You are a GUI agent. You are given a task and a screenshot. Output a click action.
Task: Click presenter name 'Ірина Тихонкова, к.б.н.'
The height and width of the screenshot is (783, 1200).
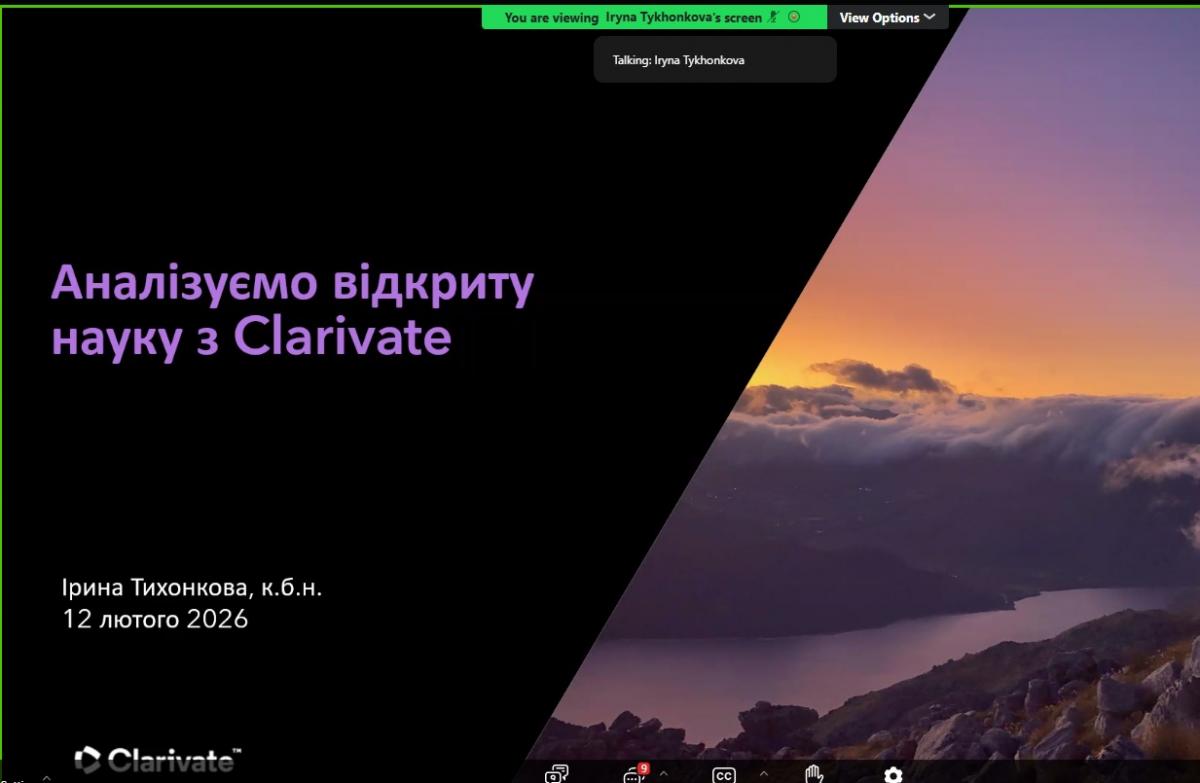click(192, 588)
